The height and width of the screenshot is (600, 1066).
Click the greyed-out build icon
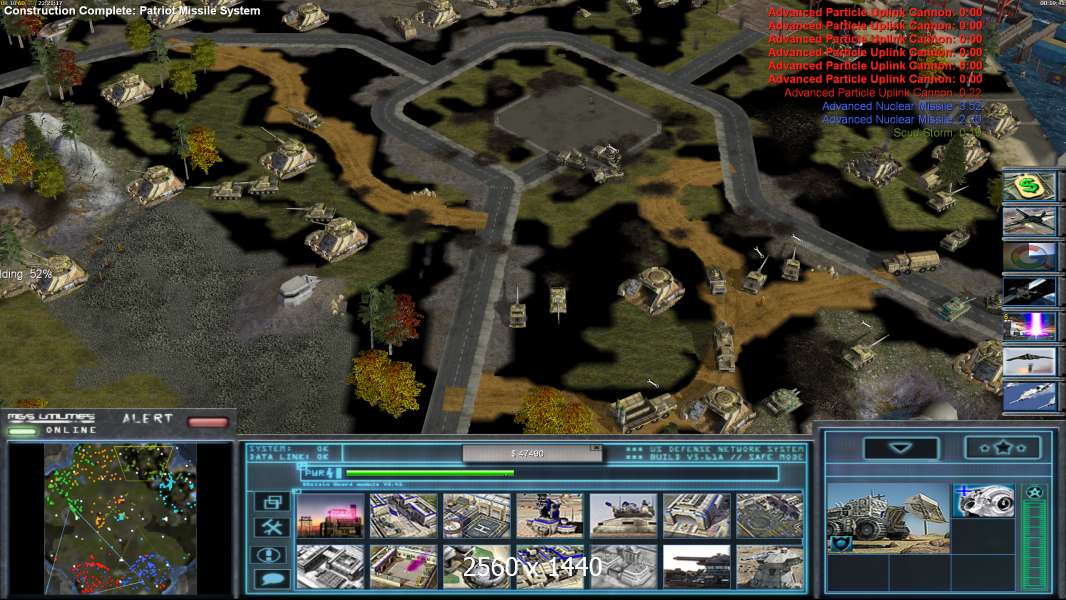pos(623,566)
